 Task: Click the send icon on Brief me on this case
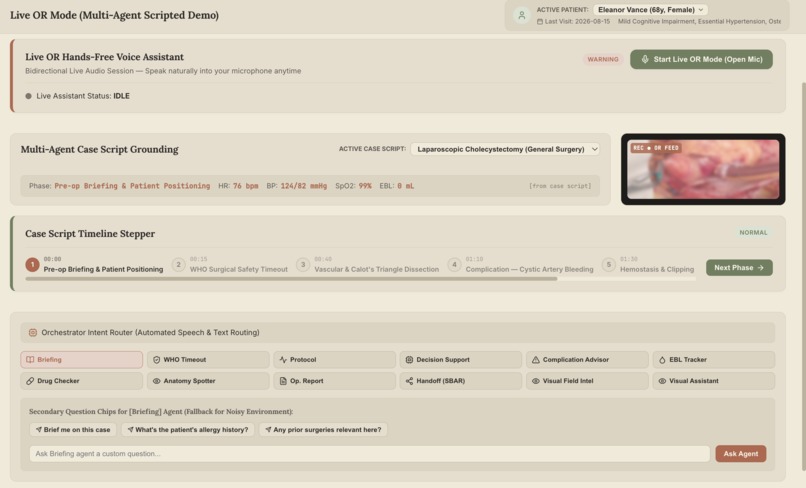(x=39, y=429)
